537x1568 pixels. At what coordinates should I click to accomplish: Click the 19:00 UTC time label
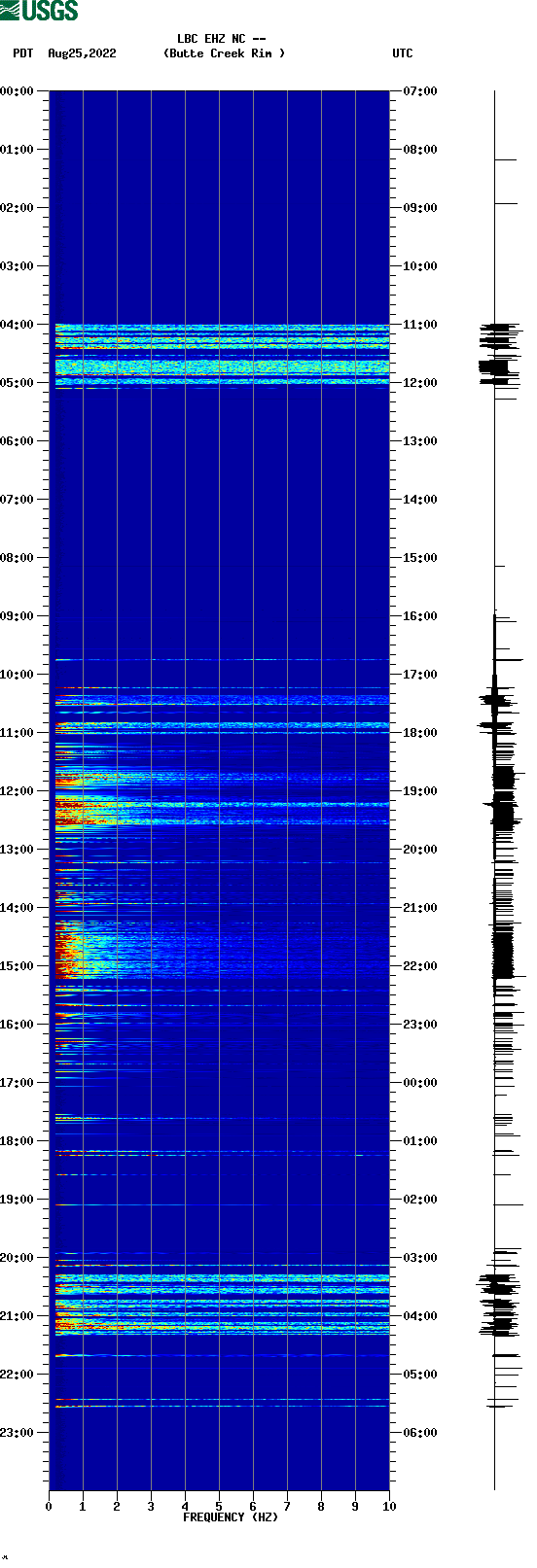pyautogui.click(x=420, y=791)
